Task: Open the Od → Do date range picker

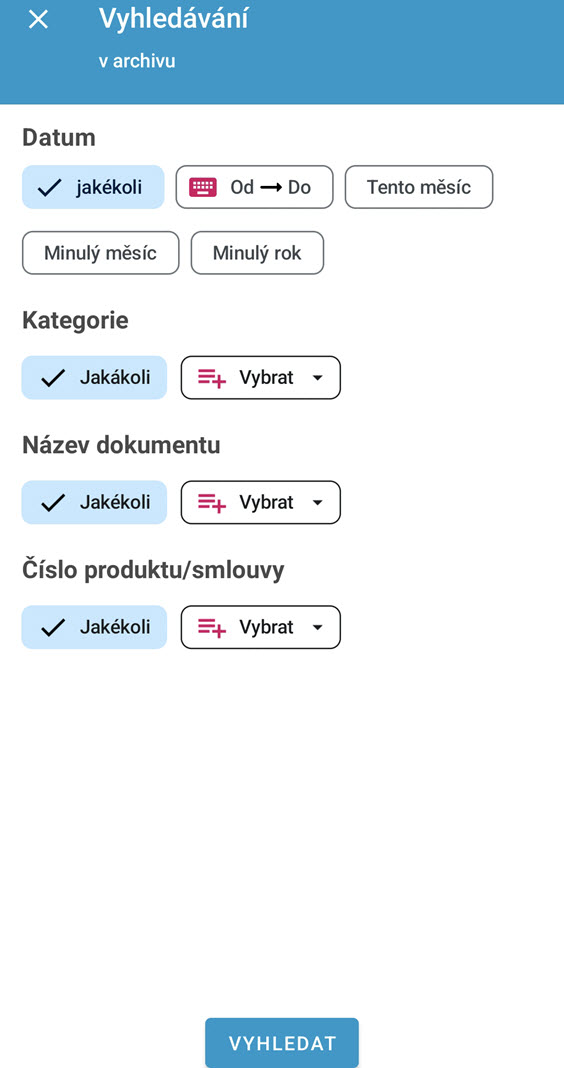Action: coord(255,187)
